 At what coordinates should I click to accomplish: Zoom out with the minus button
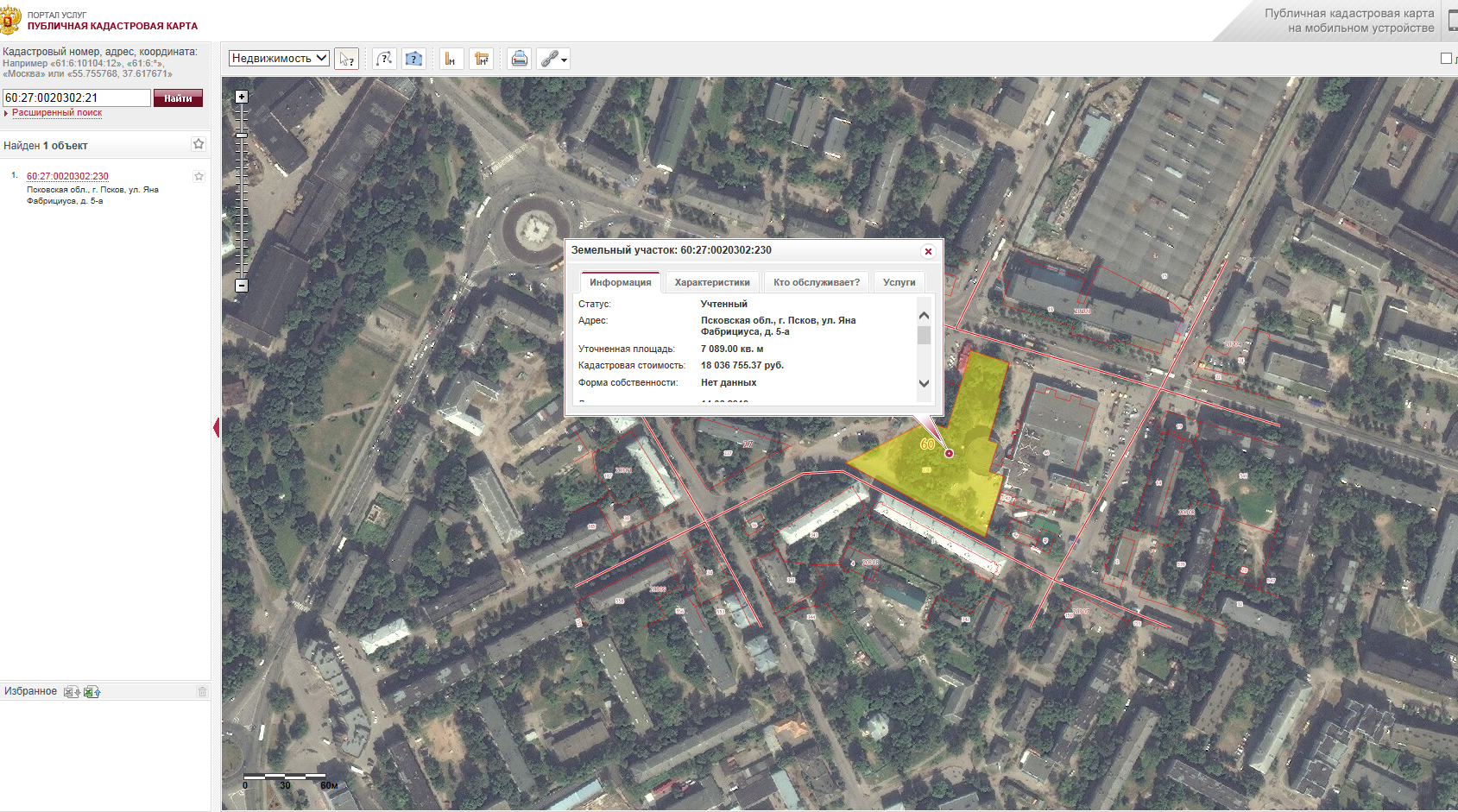tap(242, 285)
